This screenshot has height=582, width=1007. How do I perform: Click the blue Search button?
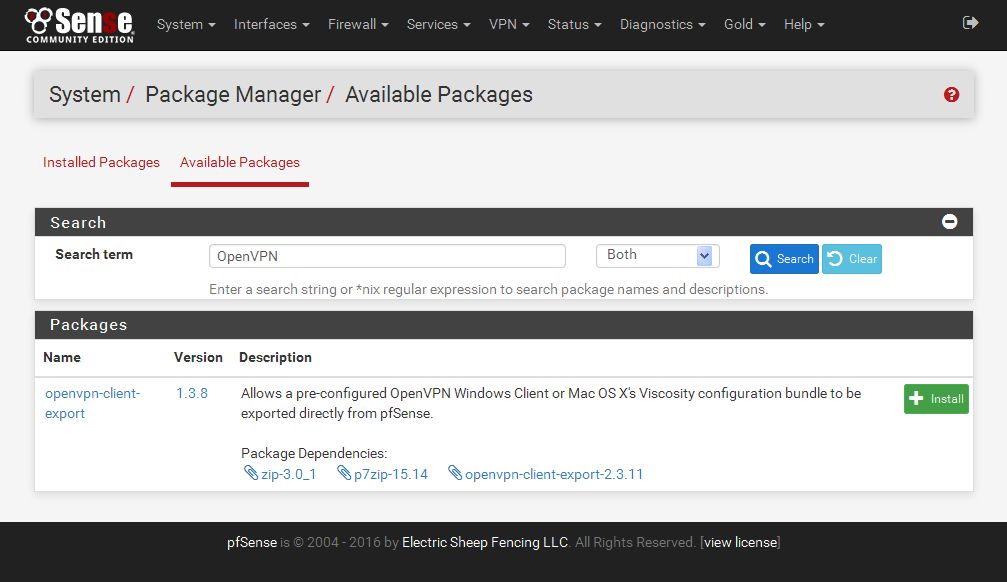click(784, 259)
